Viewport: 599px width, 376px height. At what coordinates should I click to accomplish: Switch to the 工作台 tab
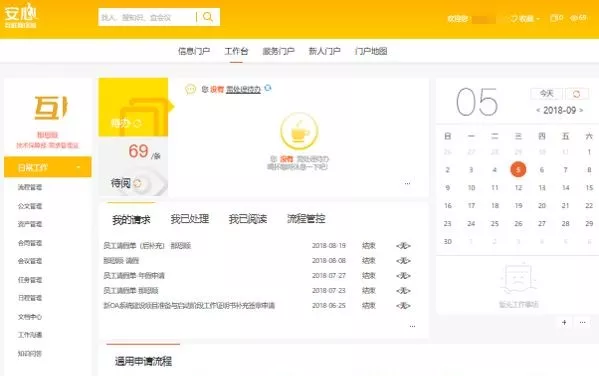tap(236, 51)
